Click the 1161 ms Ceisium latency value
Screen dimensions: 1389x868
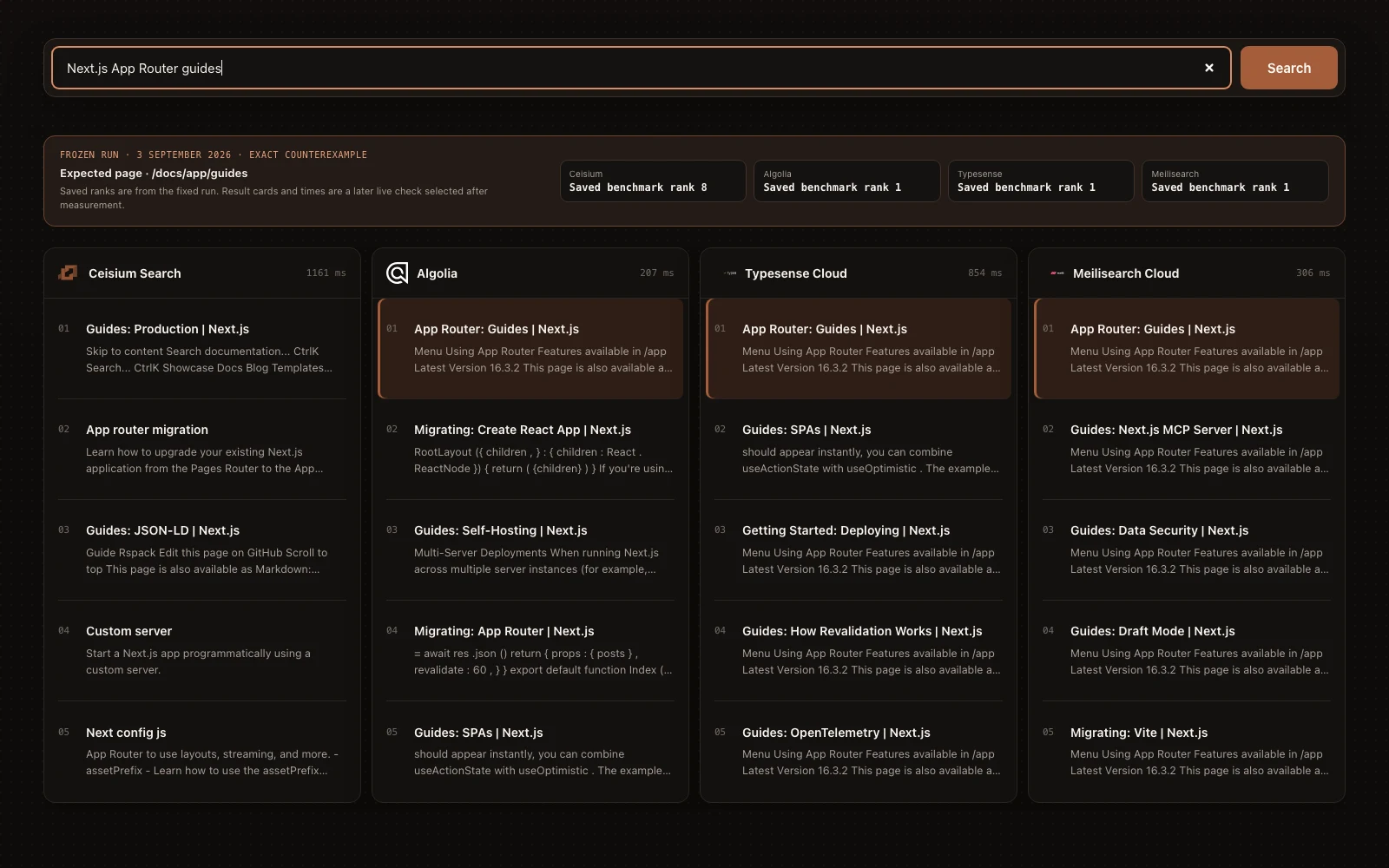click(326, 273)
